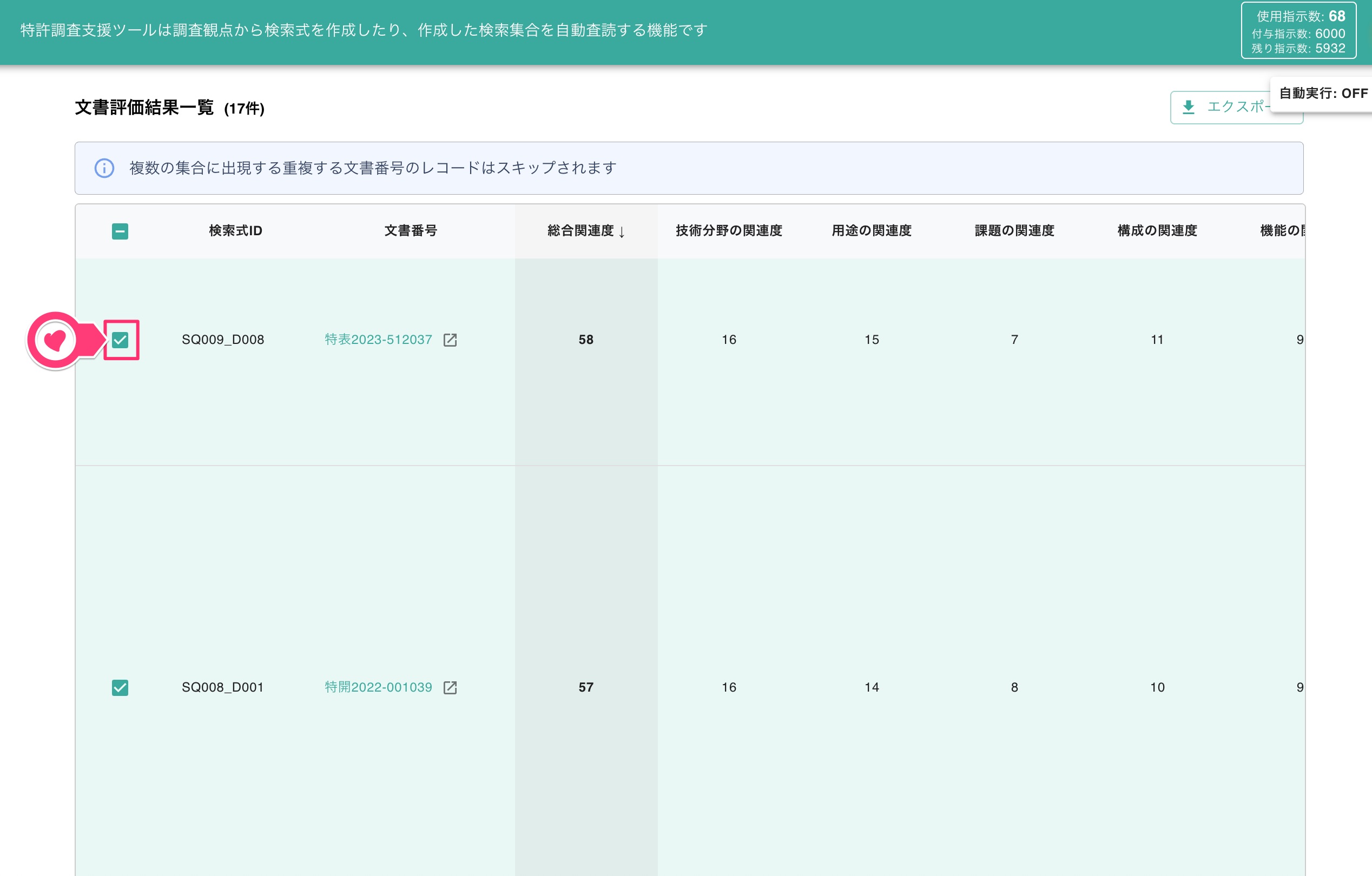Click the 技術分野の関連度 column header
This screenshot has width=1372, height=876.
click(x=729, y=231)
